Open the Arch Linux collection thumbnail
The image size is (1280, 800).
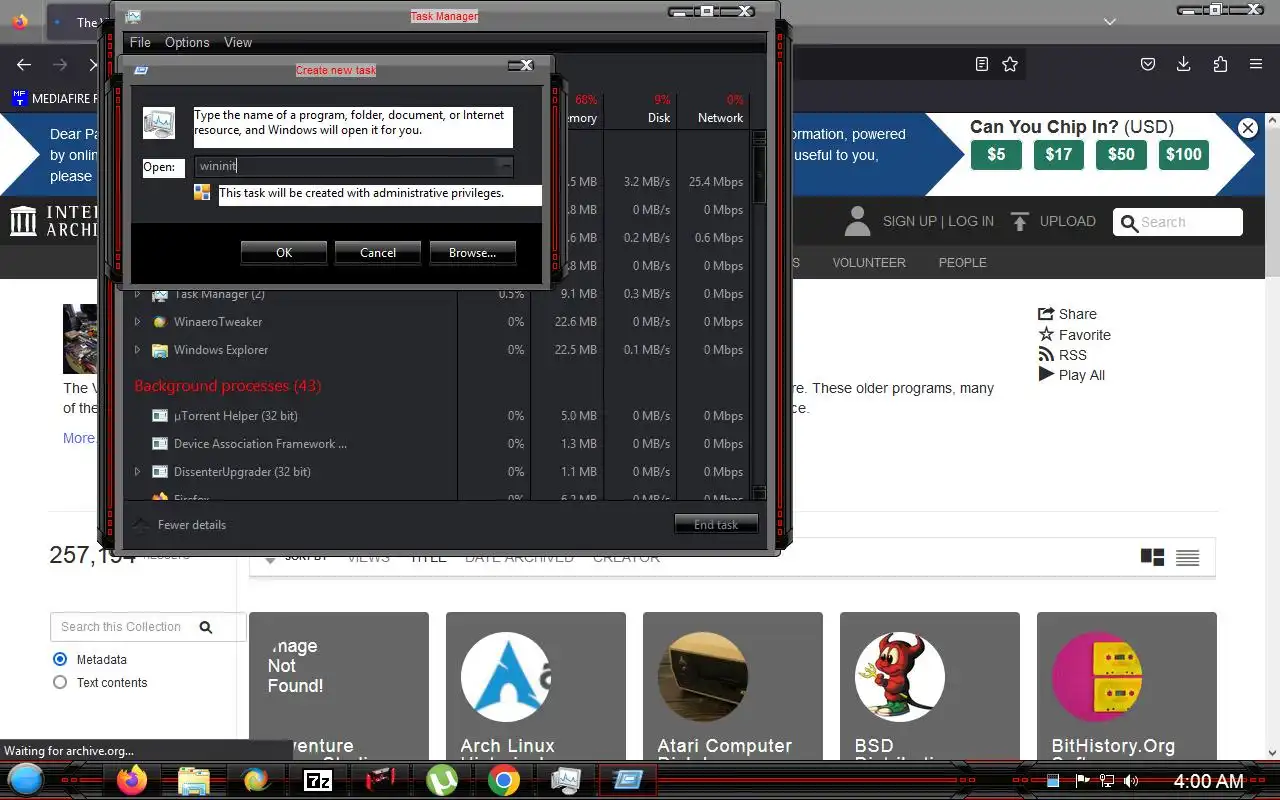[505, 677]
